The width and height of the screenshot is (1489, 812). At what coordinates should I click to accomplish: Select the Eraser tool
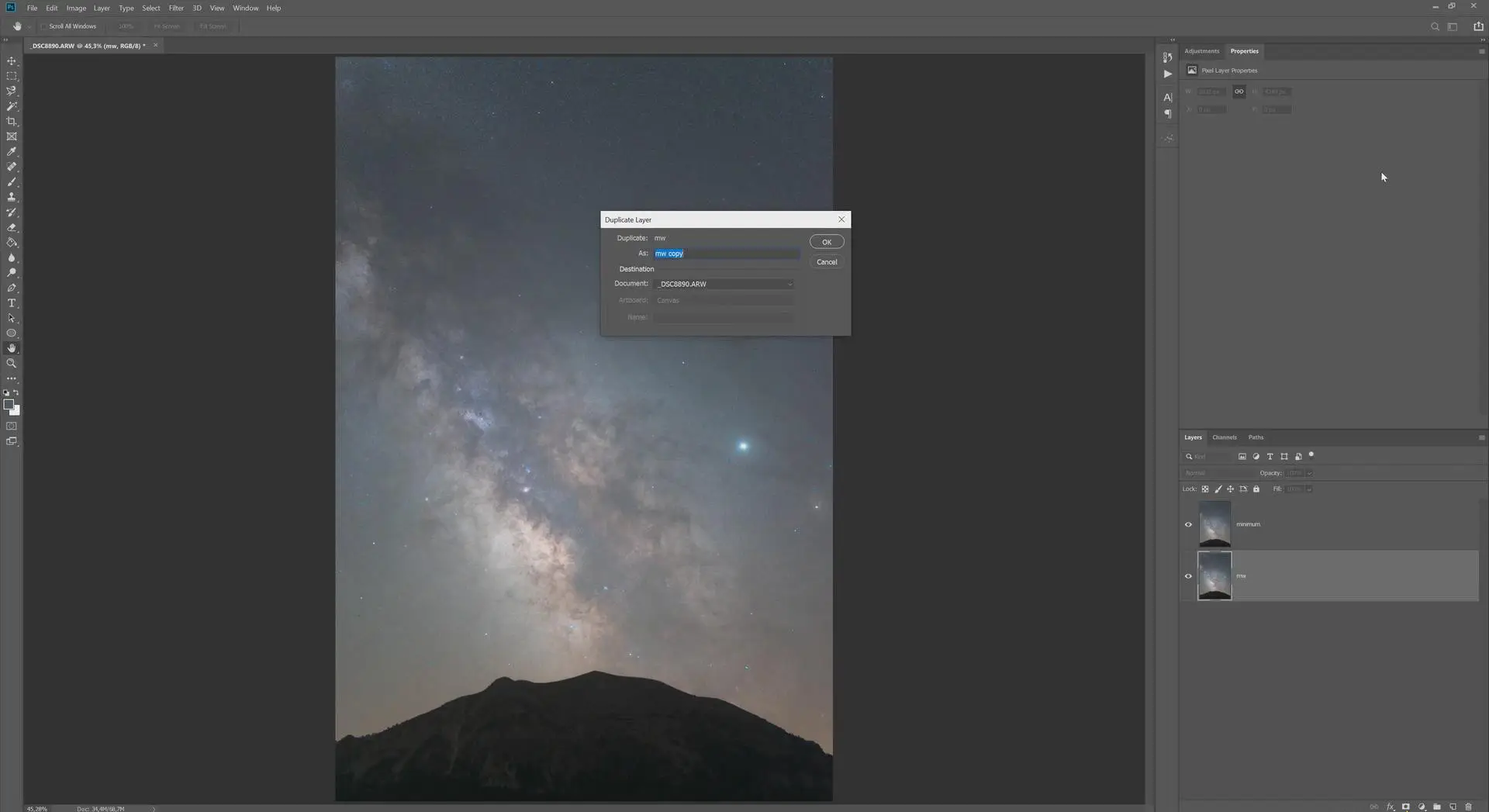(12, 227)
